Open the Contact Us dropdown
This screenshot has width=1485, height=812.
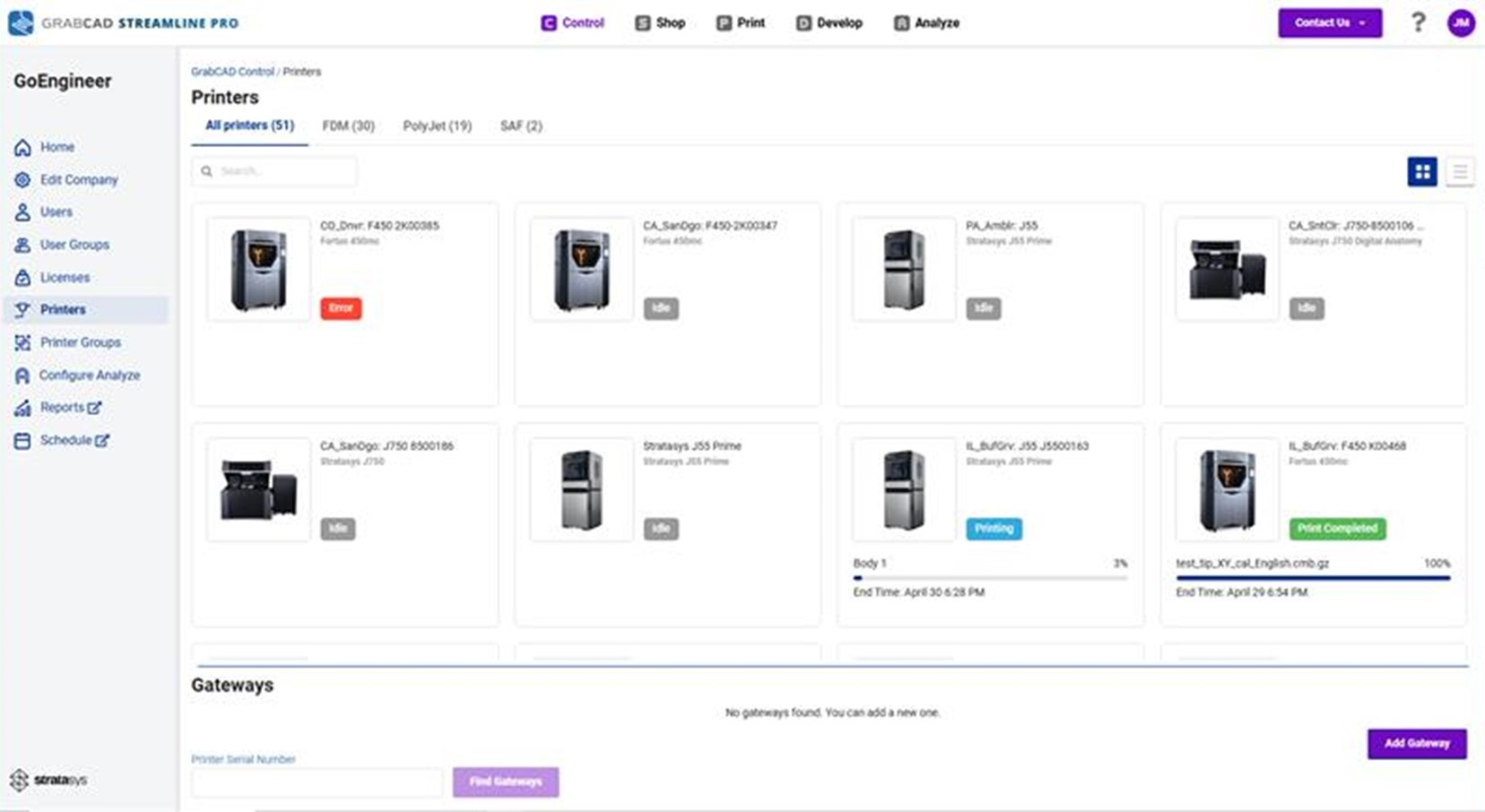tap(1330, 22)
